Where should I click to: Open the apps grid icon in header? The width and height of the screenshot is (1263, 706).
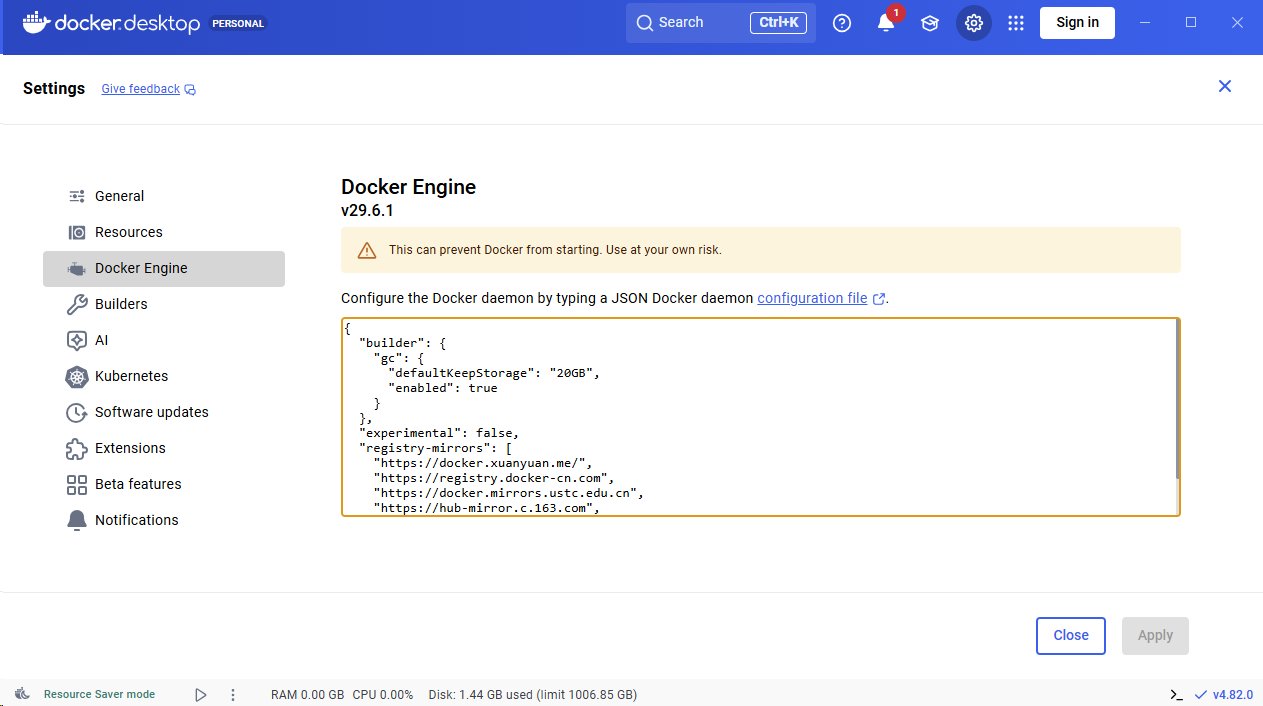(x=1016, y=23)
